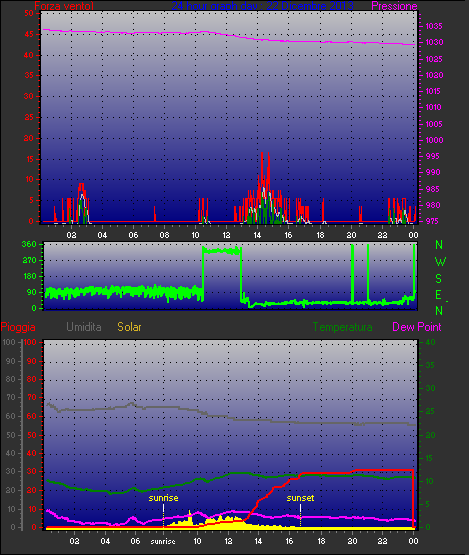The image size is (469, 555).
Task: Click the yellow solar radiation area near noon
Action: (223, 523)
